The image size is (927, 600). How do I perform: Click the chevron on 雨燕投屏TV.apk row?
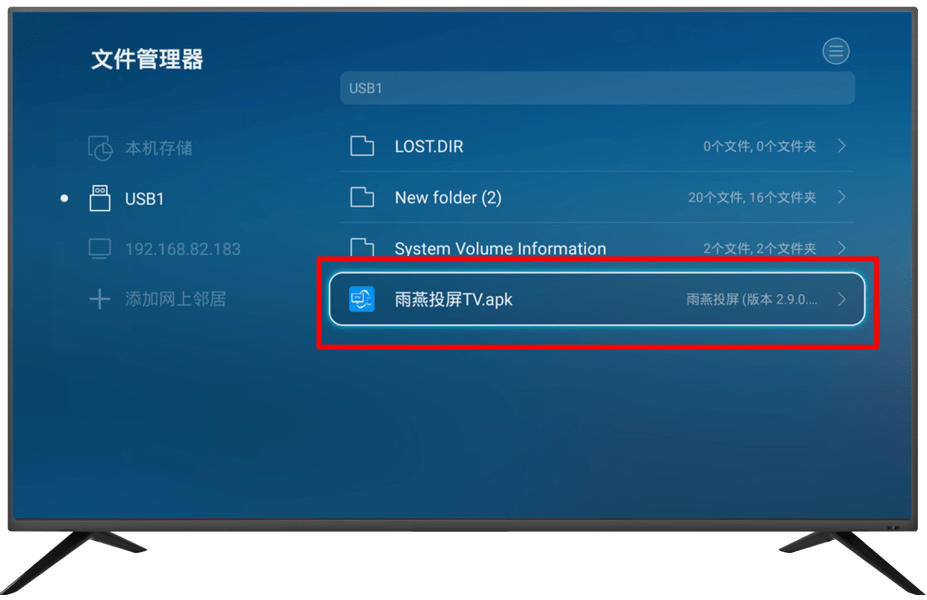click(x=842, y=299)
